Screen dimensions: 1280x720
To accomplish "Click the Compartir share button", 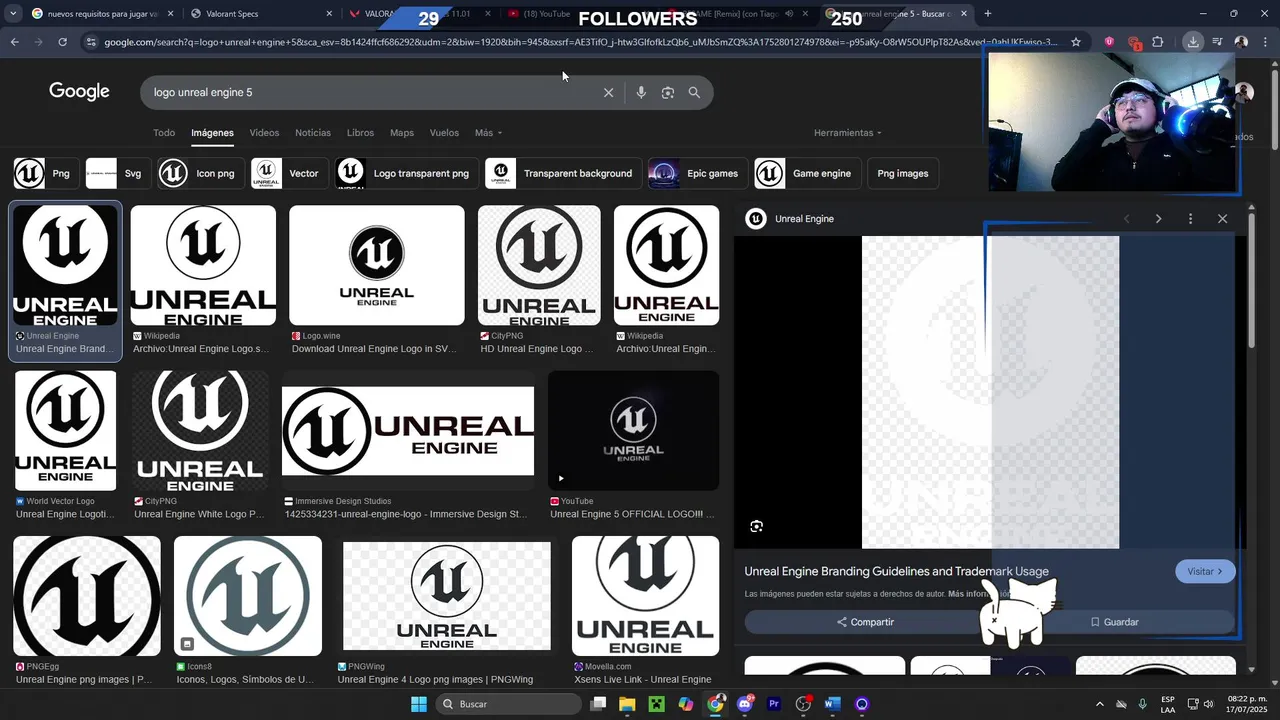I will 866,622.
